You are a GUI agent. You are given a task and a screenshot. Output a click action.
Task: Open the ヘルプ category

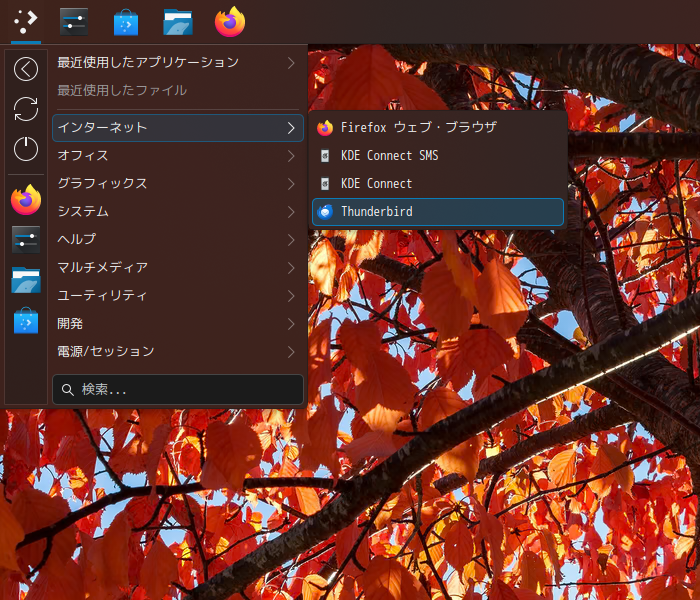(x=178, y=239)
